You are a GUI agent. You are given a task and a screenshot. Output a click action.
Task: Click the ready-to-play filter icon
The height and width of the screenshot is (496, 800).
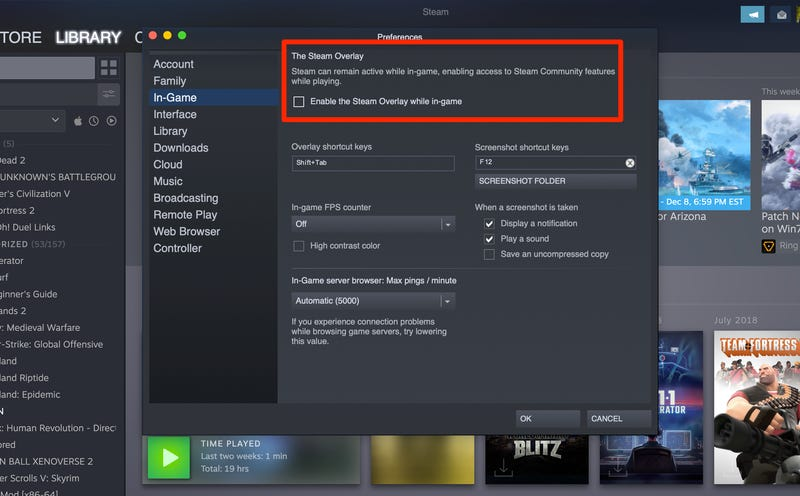point(111,121)
